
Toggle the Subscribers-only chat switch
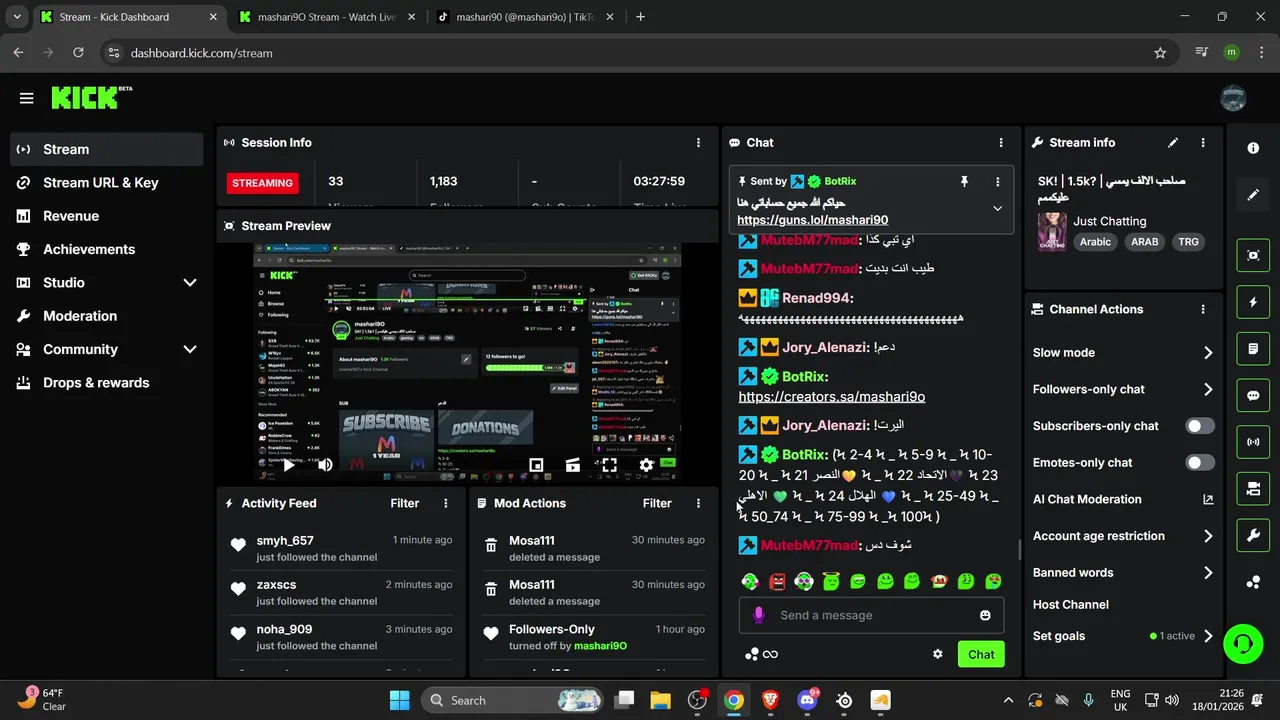coord(1200,426)
